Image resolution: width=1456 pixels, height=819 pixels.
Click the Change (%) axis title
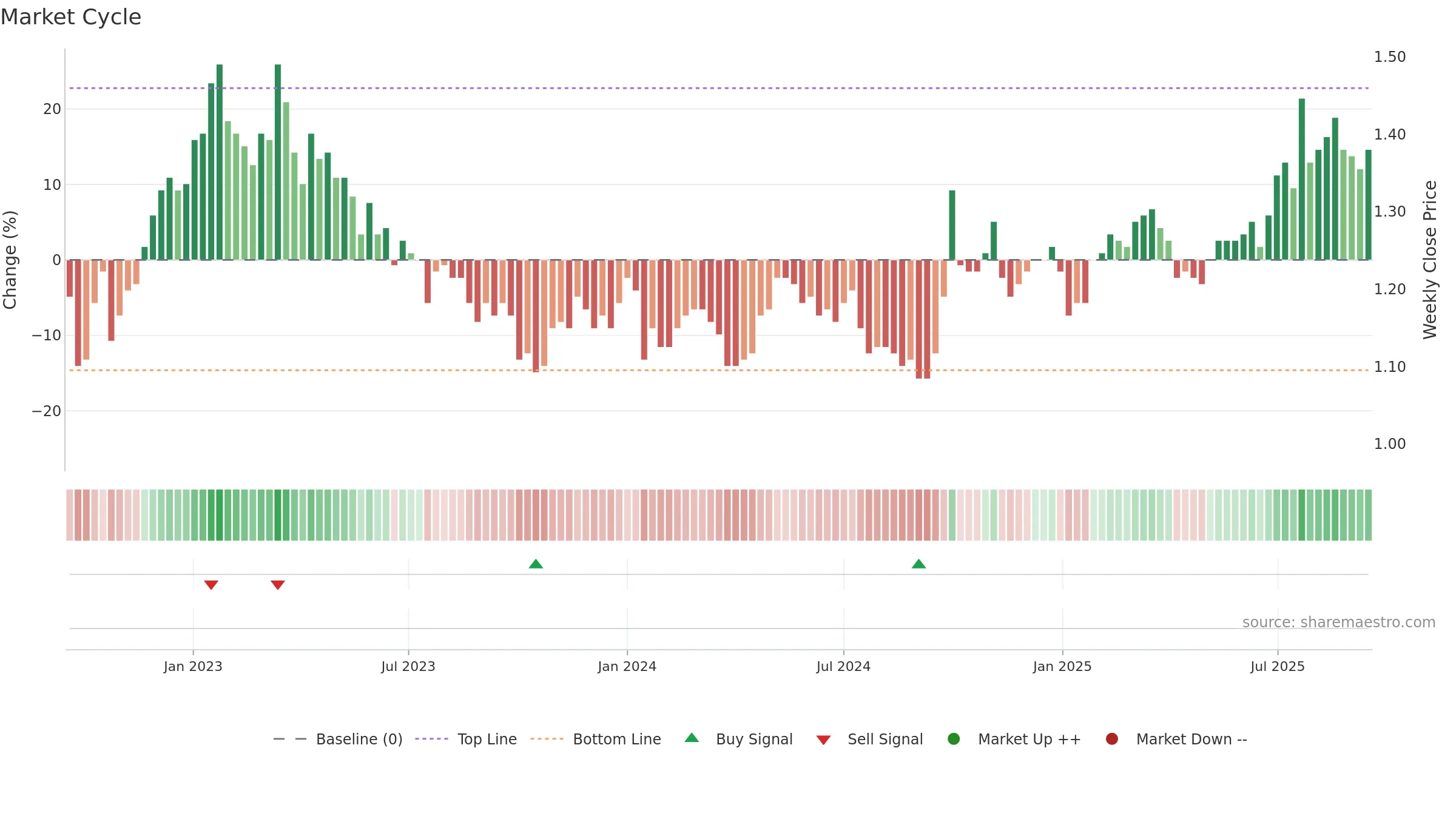tap(10, 260)
